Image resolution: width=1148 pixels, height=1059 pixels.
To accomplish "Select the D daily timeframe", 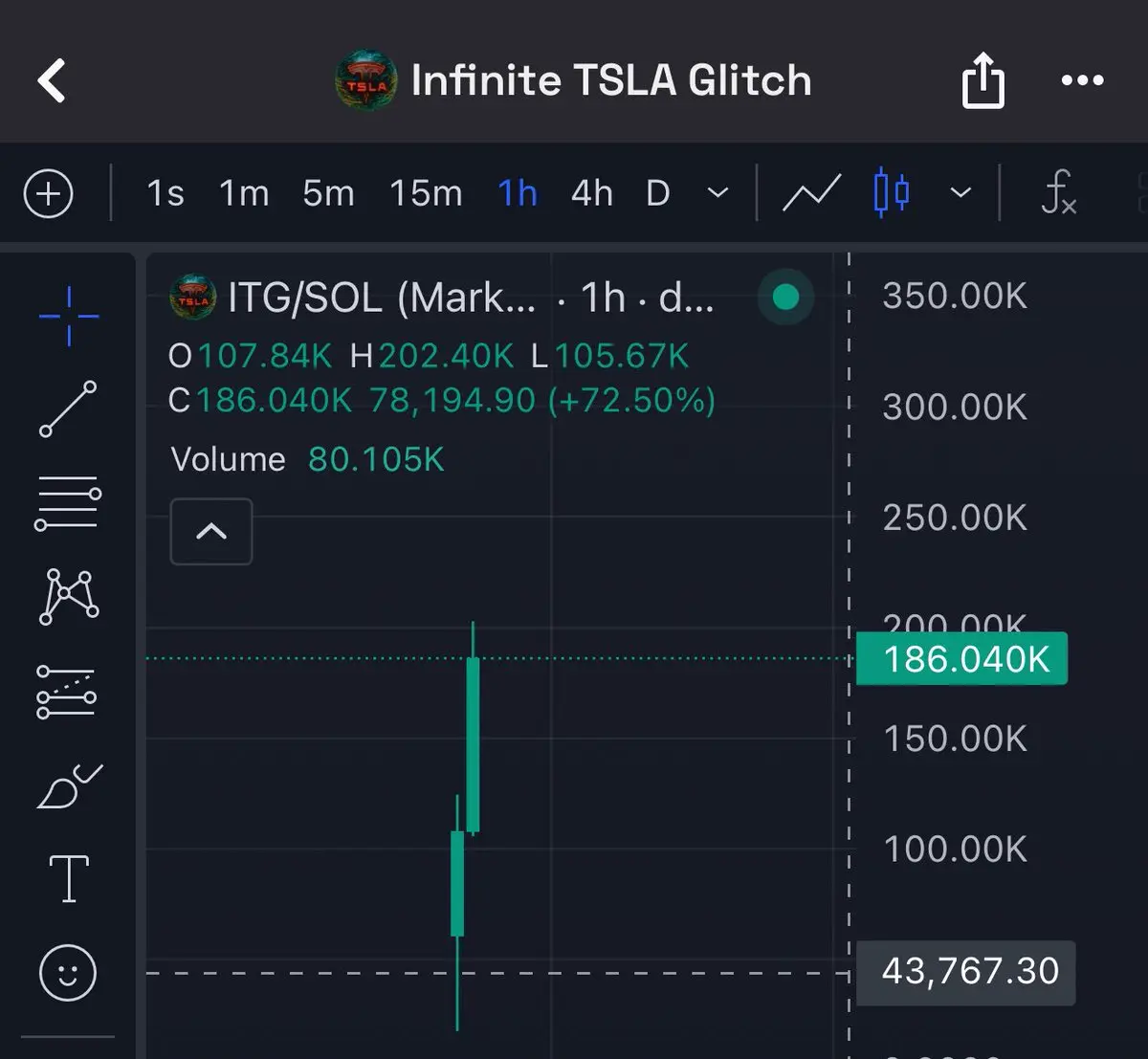I will [657, 194].
